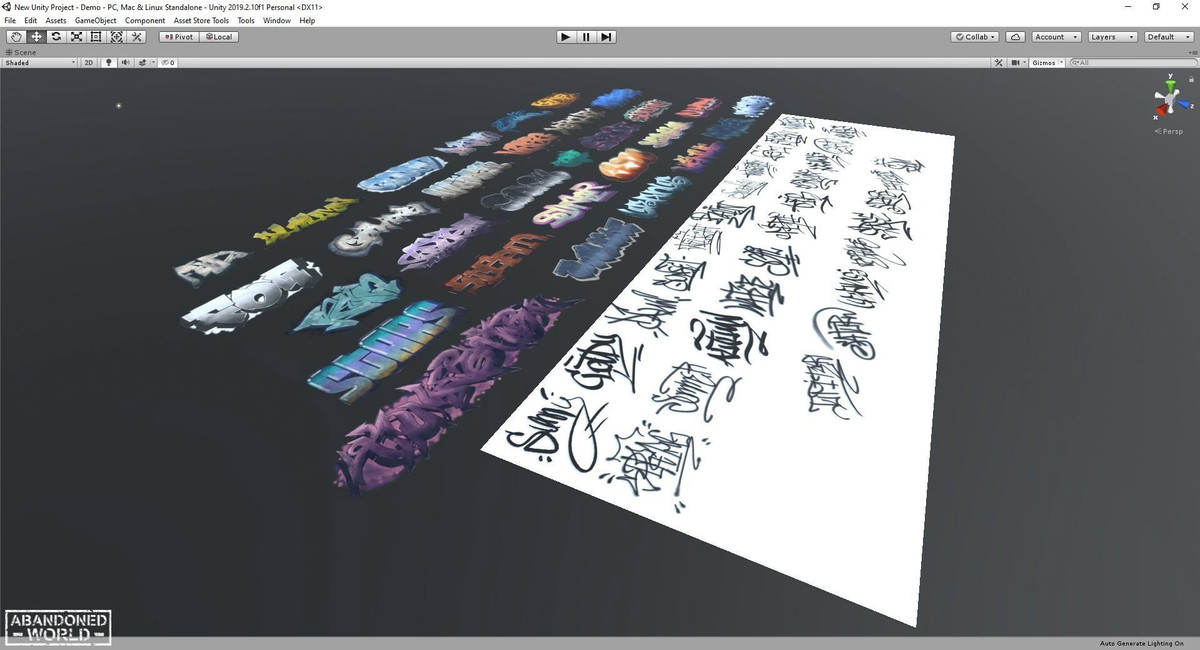The width and height of the screenshot is (1200, 650).
Task: Expand the Layers dropdown
Action: [1112, 37]
